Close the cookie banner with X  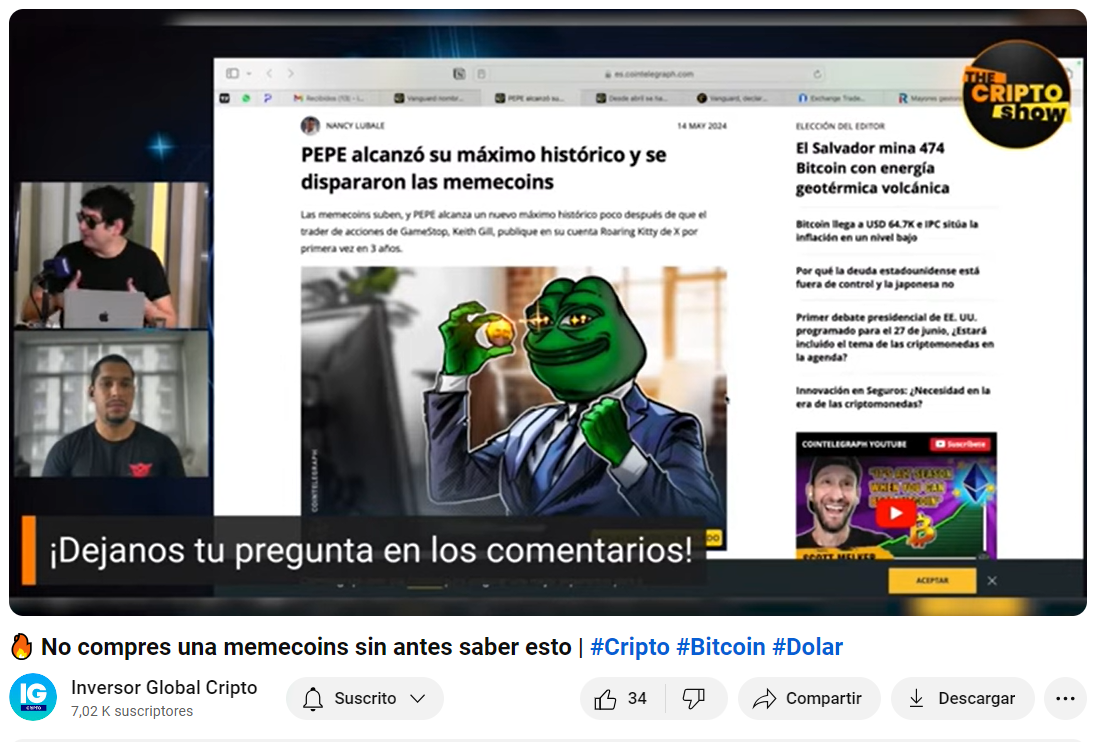coord(992,581)
